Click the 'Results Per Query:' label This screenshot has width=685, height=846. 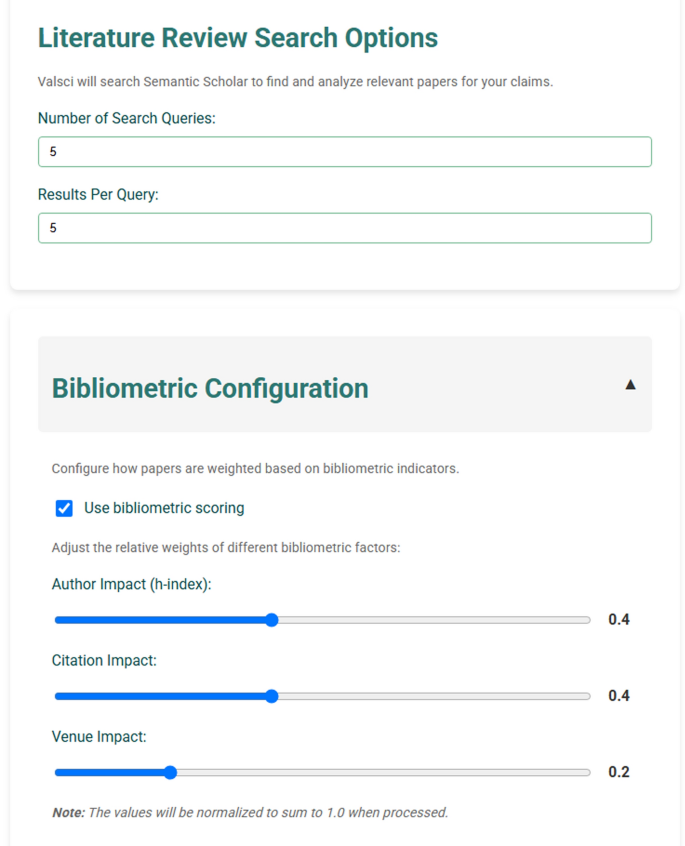coord(98,194)
